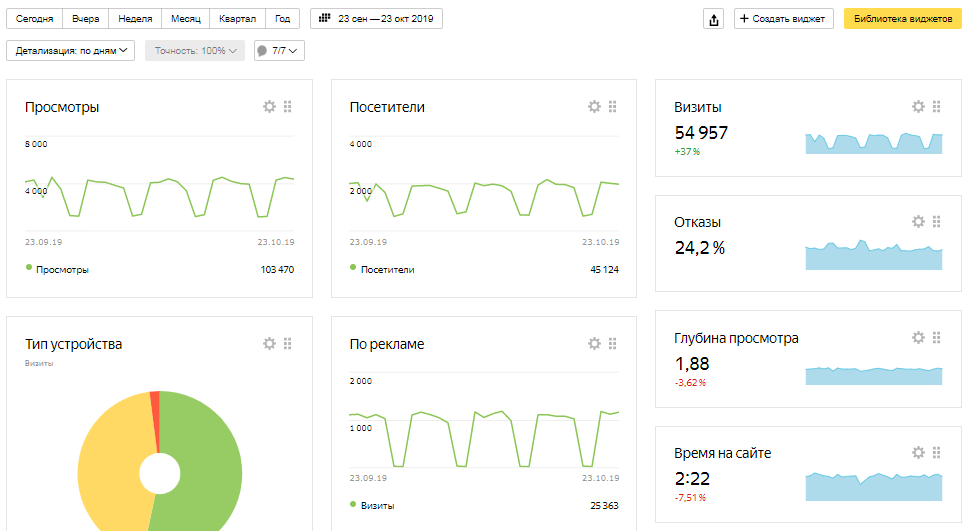Viewport: 972px width, 531px height.
Task: Open gear settings for Глубина просмотра widget
Action: [x=918, y=338]
